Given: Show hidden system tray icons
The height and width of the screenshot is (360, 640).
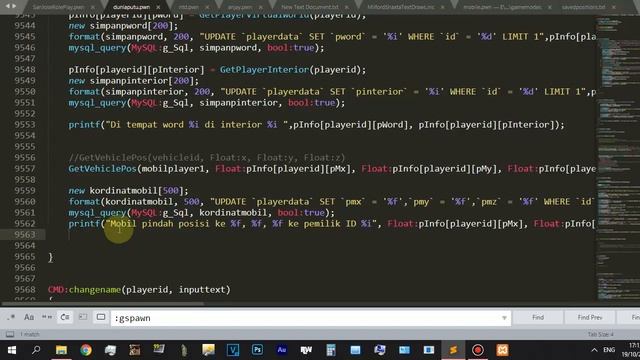Looking at the screenshot, I should pos(594,350).
